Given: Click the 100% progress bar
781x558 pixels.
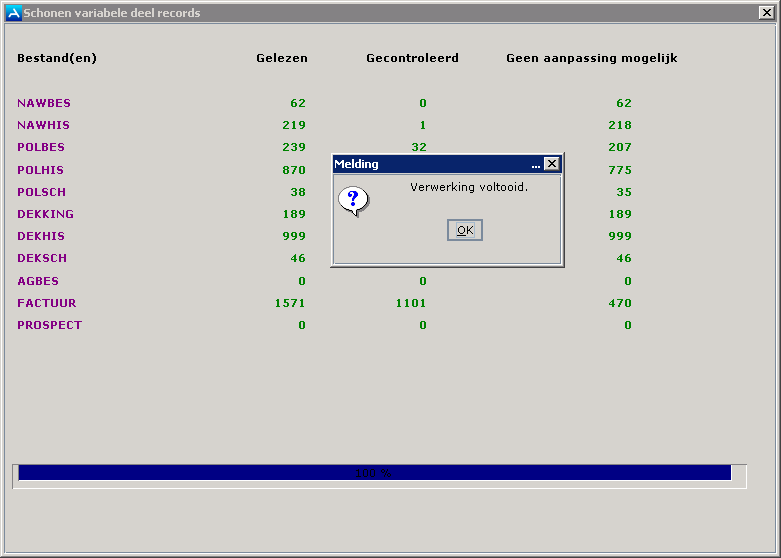Looking at the screenshot, I should point(375,473).
